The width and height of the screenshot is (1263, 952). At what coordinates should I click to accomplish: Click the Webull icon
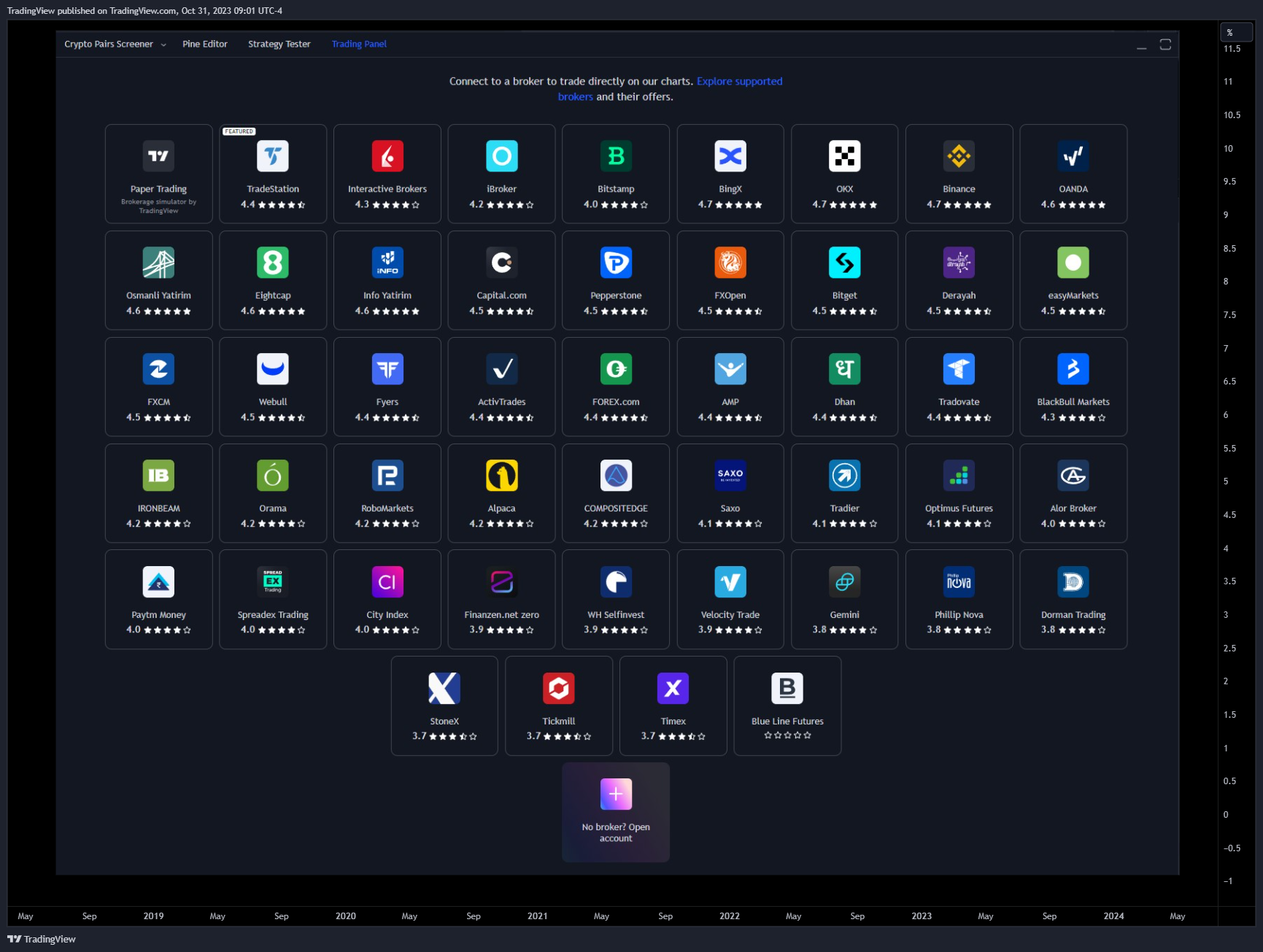point(273,369)
